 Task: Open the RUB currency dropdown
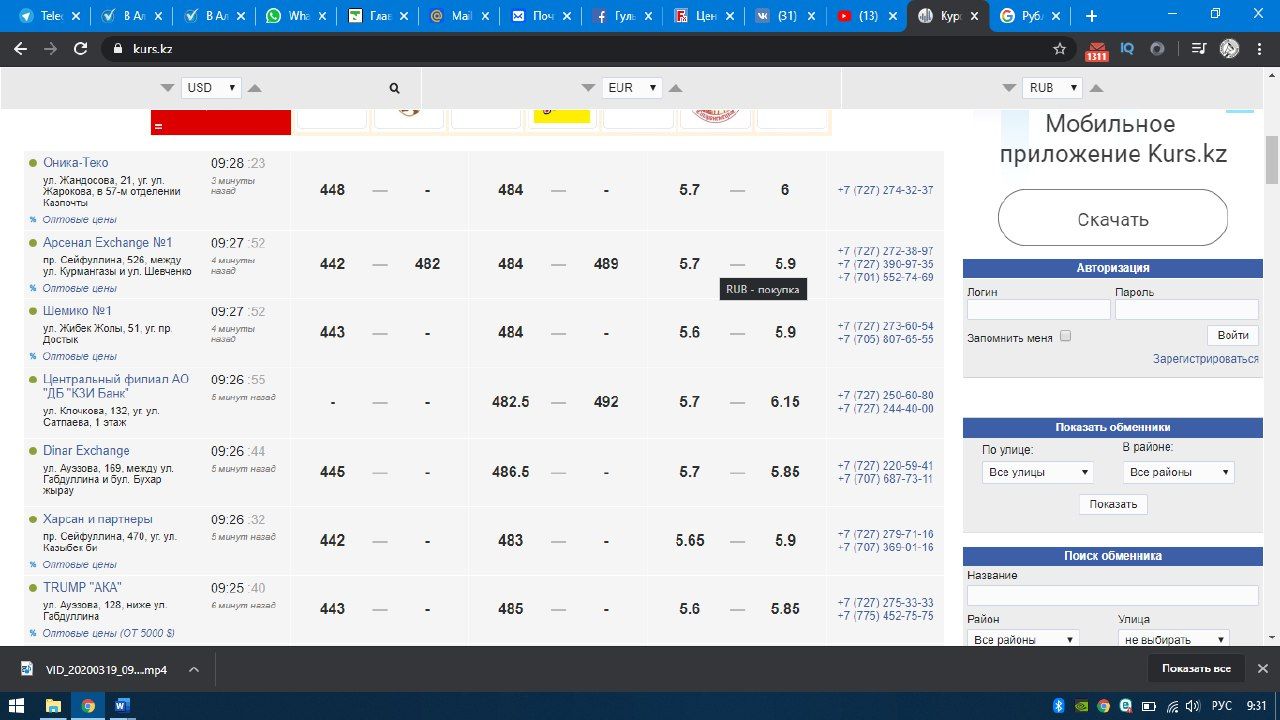[1052, 88]
